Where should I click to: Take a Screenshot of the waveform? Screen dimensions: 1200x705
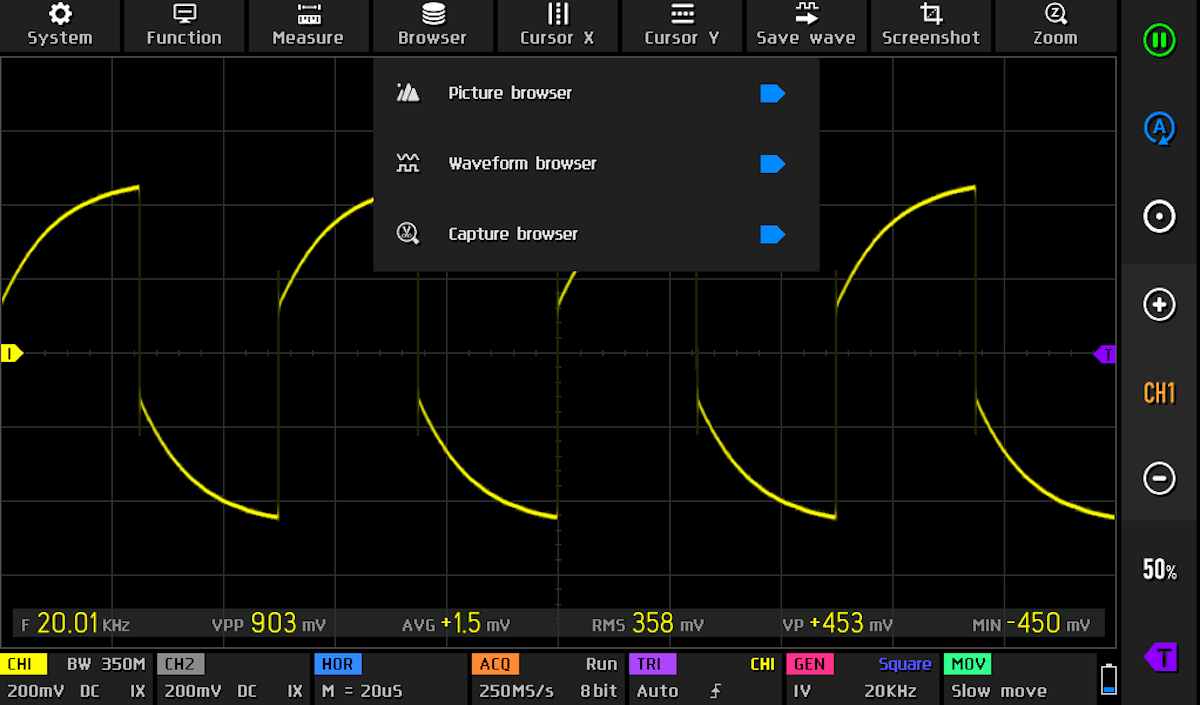tap(931, 26)
